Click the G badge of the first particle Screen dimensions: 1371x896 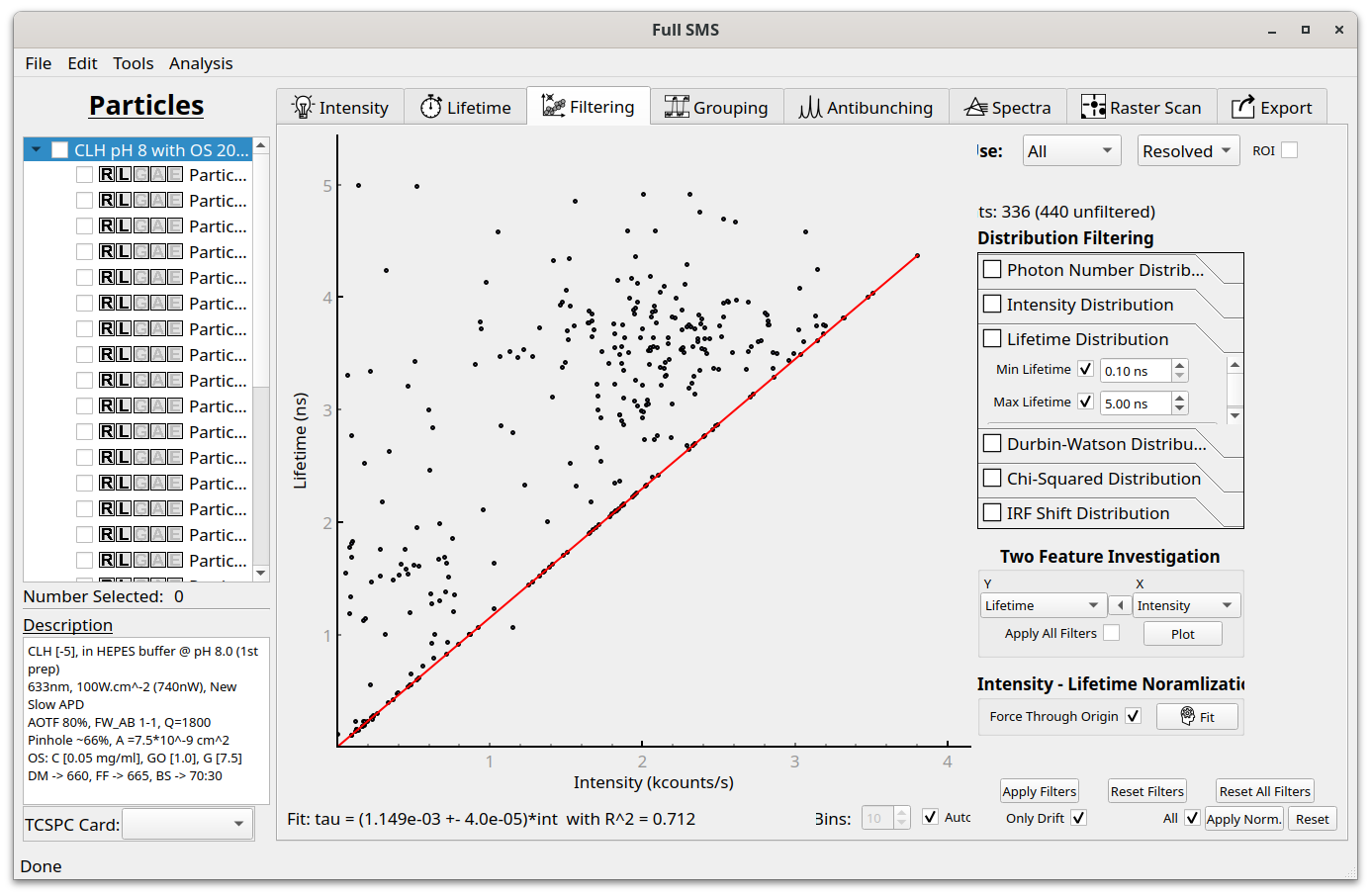(141, 175)
